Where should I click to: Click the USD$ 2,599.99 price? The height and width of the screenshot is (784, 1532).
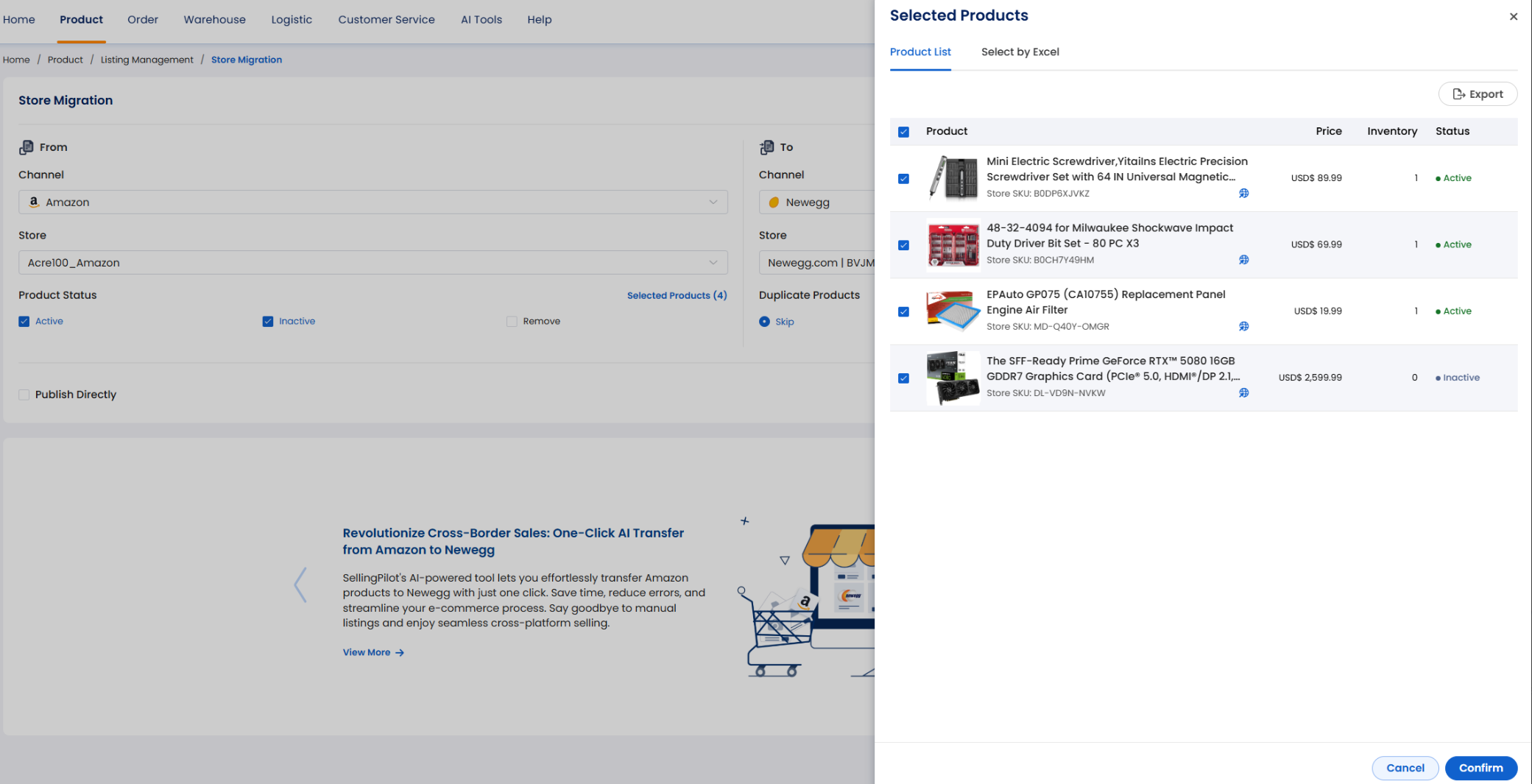click(1310, 378)
